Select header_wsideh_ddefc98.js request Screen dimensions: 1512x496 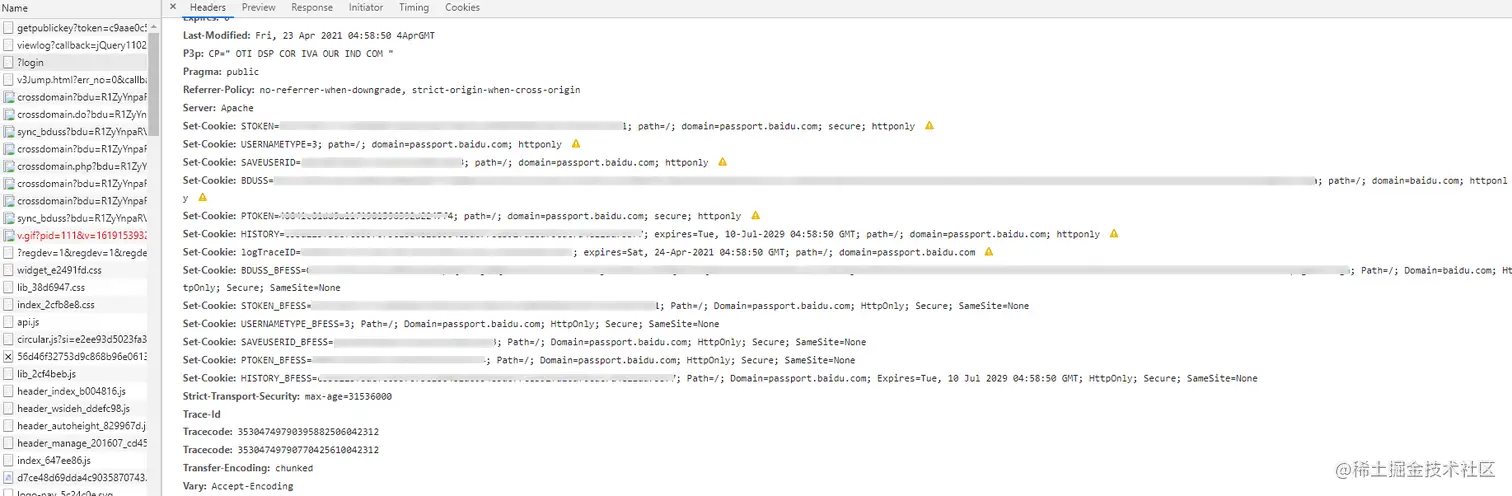coord(74,409)
